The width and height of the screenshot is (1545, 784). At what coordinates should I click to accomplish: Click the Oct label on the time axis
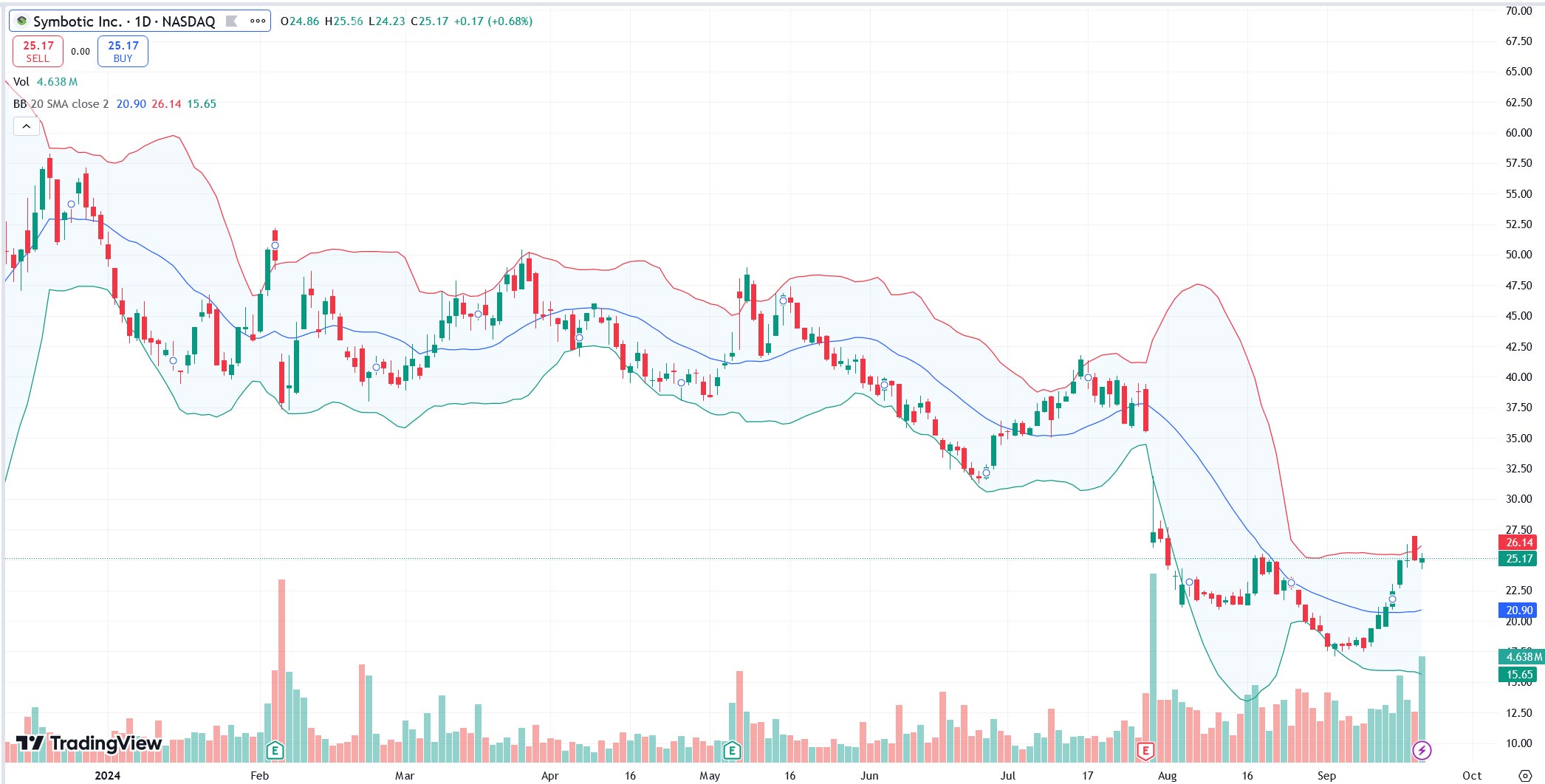pyautogui.click(x=1472, y=775)
